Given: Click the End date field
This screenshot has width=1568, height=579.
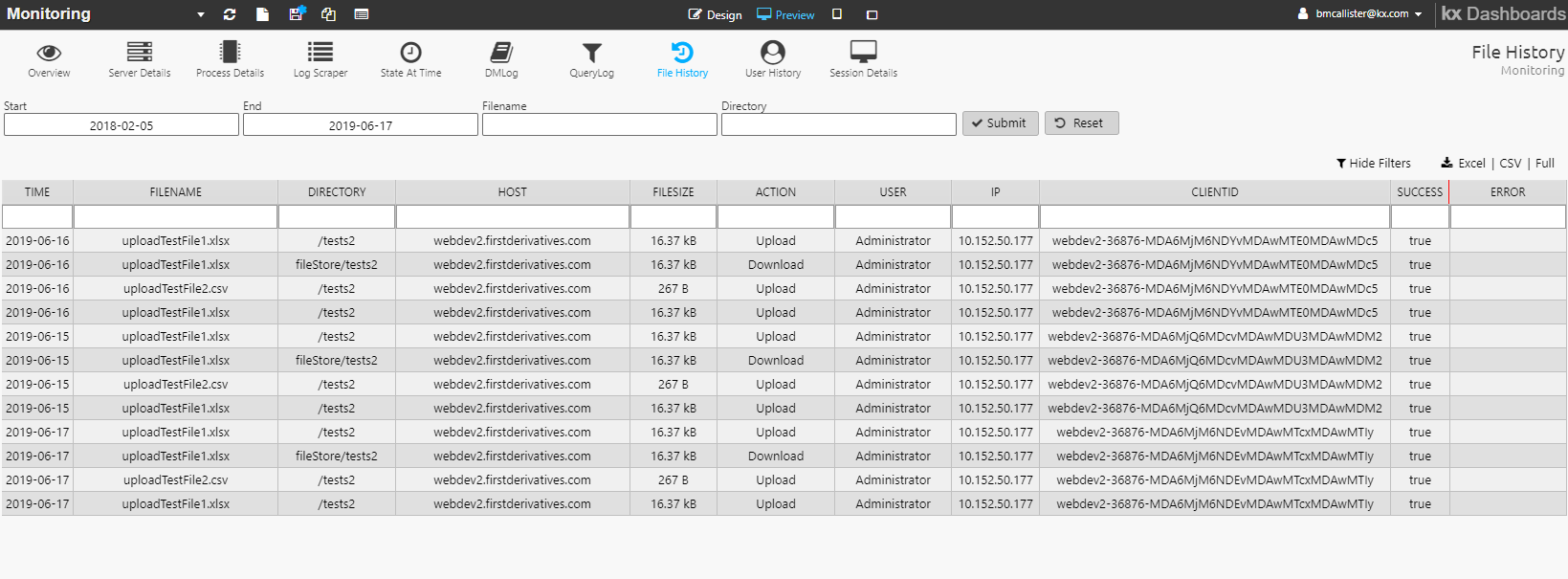Looking at the screenshot, I should 361,125.
